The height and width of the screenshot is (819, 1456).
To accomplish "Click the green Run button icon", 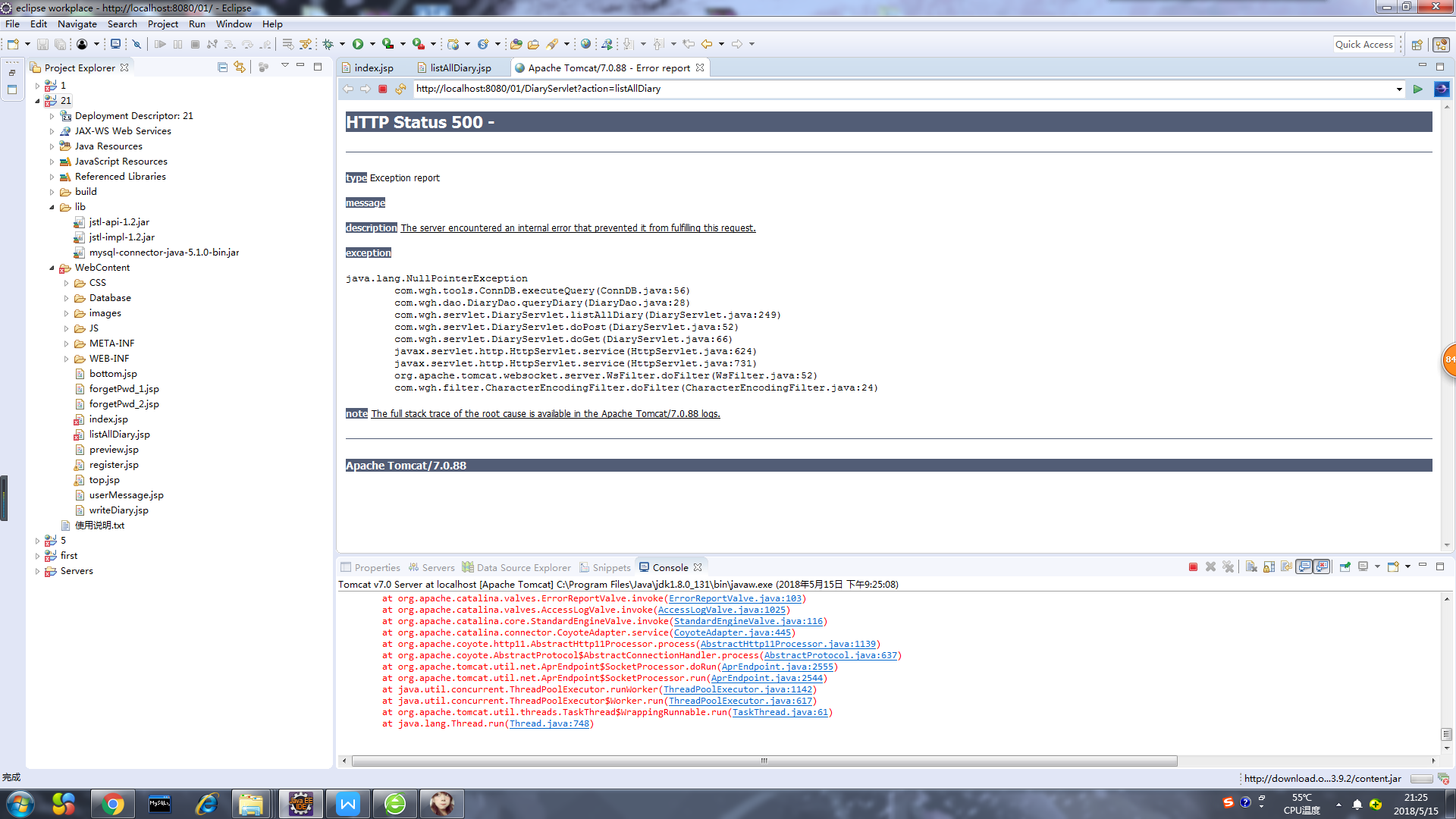I will point(358,44).
